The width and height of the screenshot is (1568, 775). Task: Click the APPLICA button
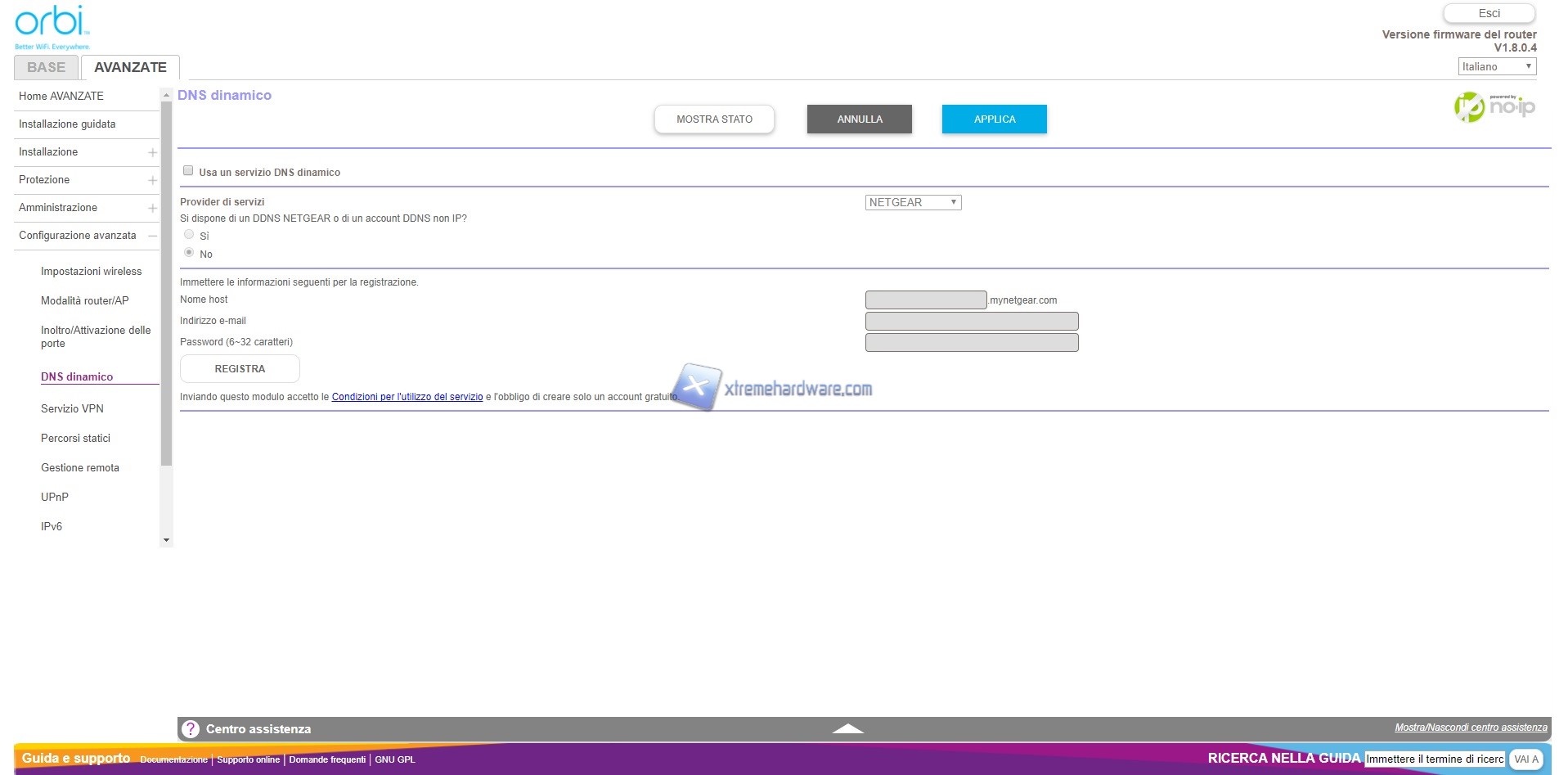[994, 119]
